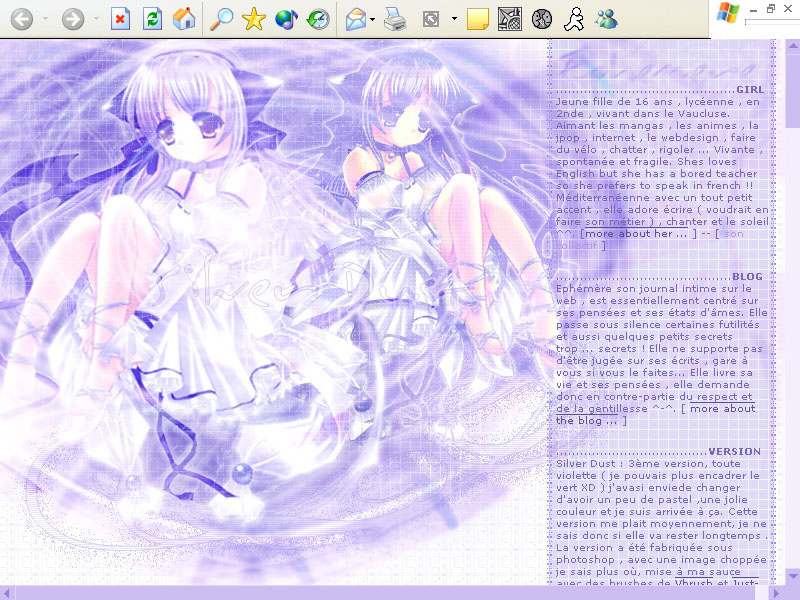Open the Forward history dropdown arrow
This screenshot has width=800, height=600.
coord(96,19)
